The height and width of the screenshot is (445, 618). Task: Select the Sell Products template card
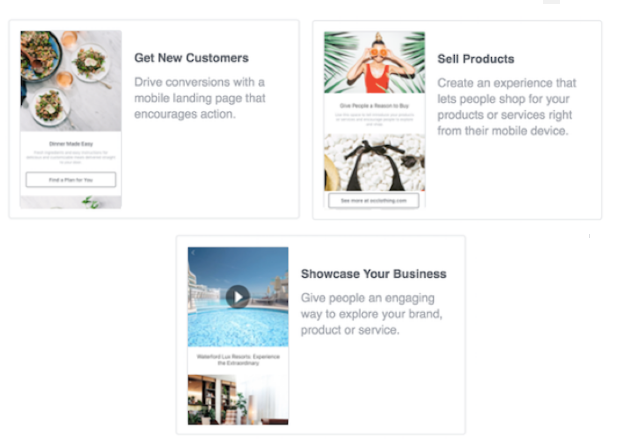(x=457, y=120)
